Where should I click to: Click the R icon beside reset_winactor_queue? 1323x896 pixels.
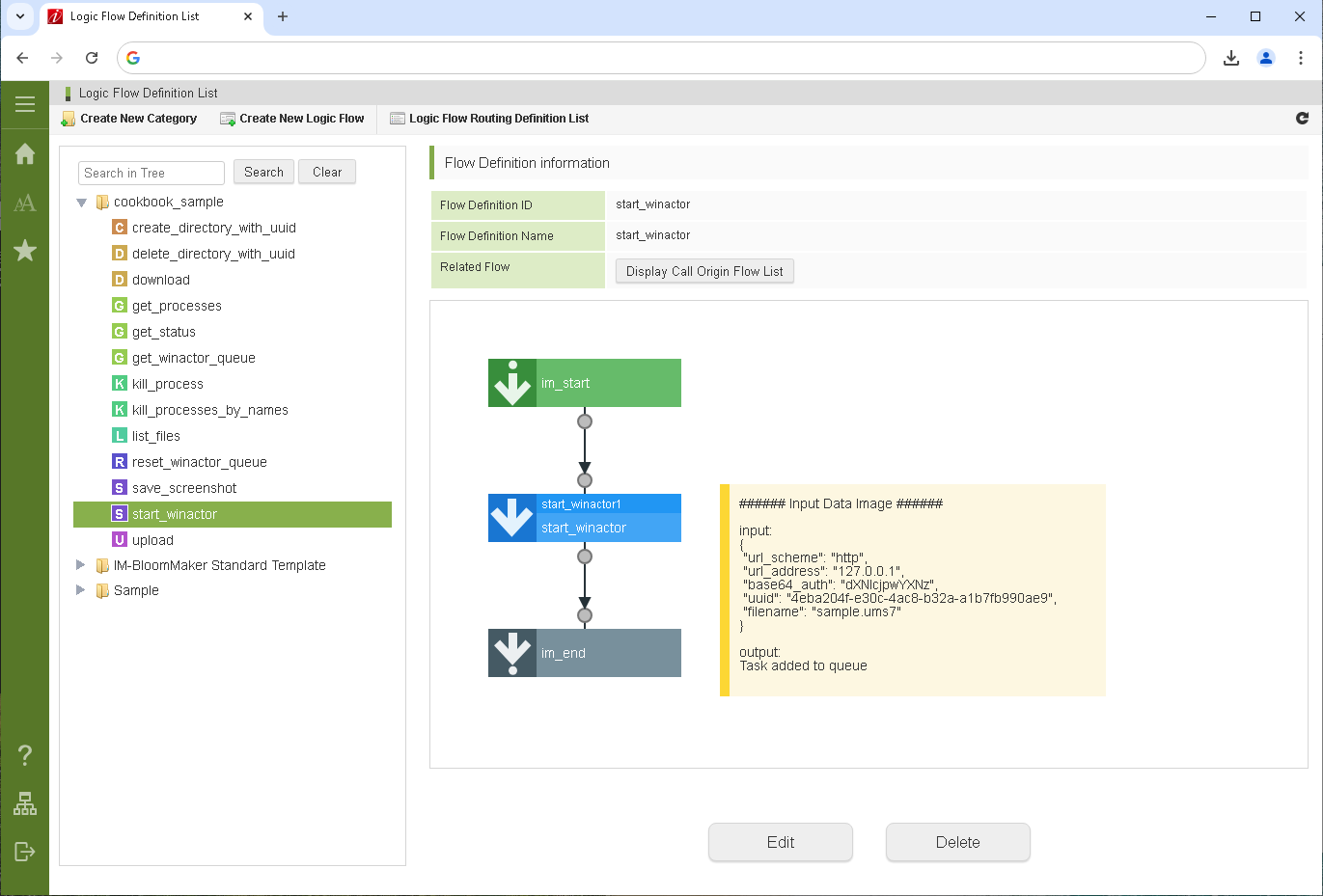tap(120, 462)
